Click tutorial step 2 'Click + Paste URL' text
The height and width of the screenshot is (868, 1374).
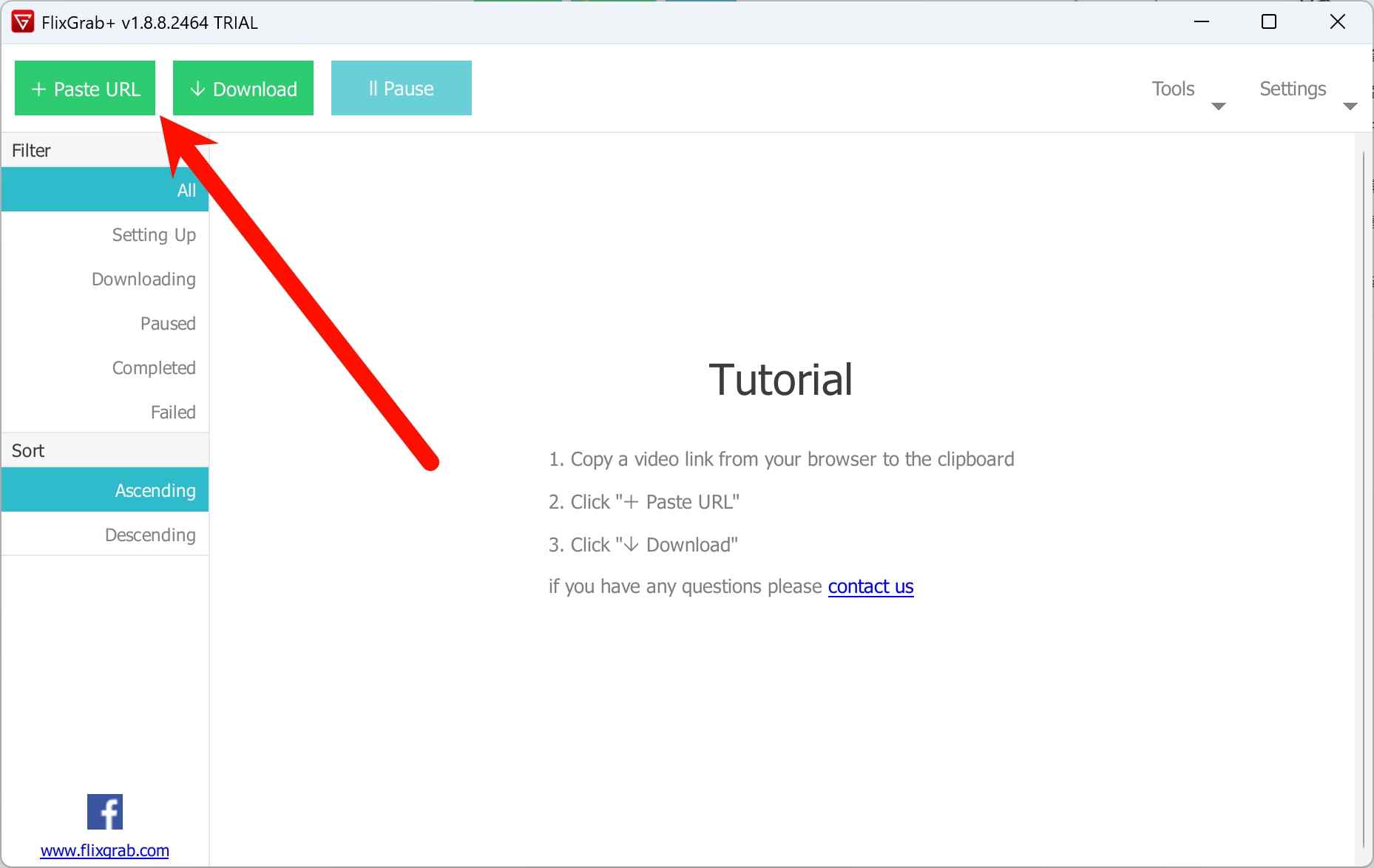click(x=644, y=502)
